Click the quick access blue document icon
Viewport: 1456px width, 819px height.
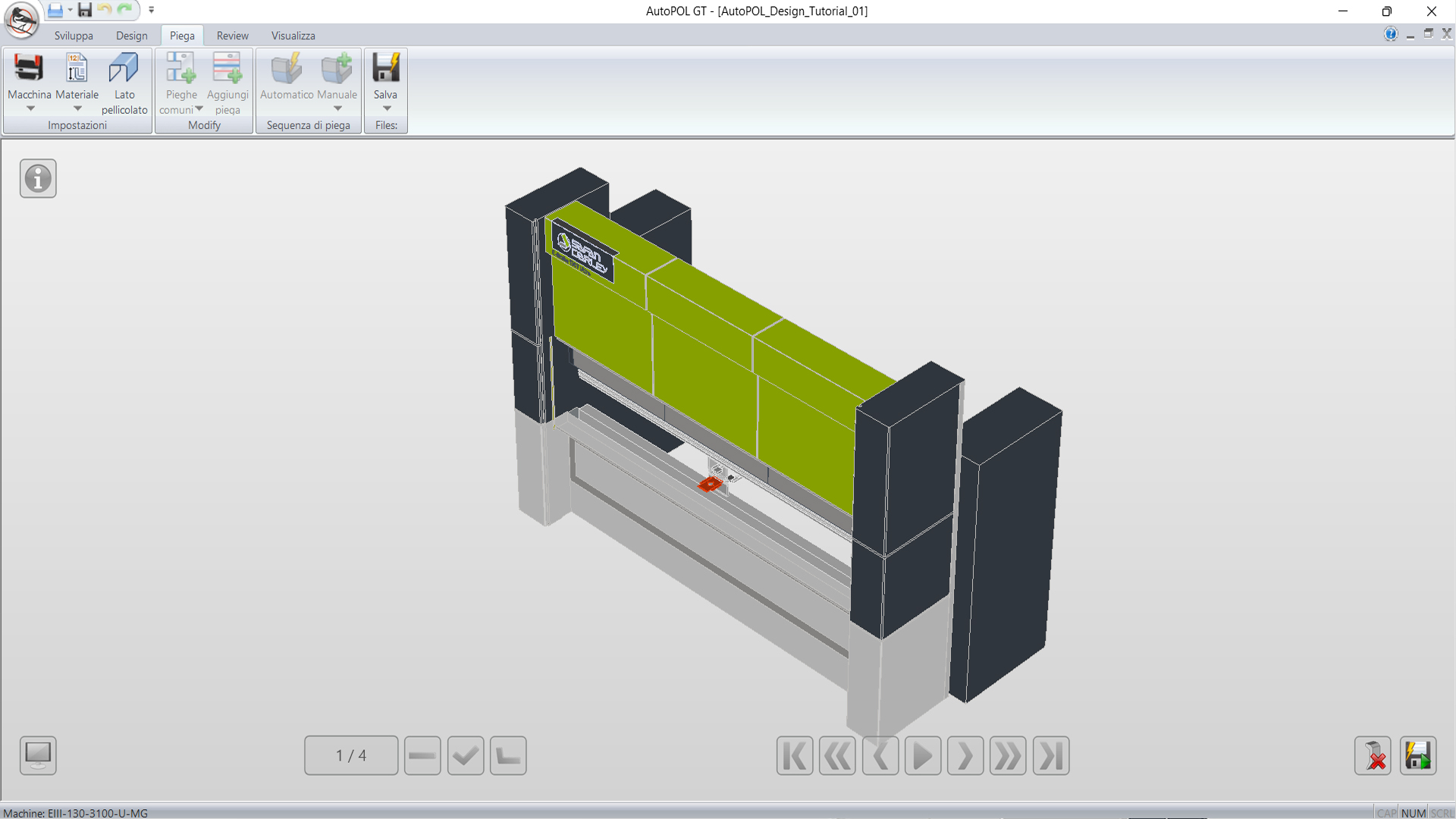tap(55, 10)
